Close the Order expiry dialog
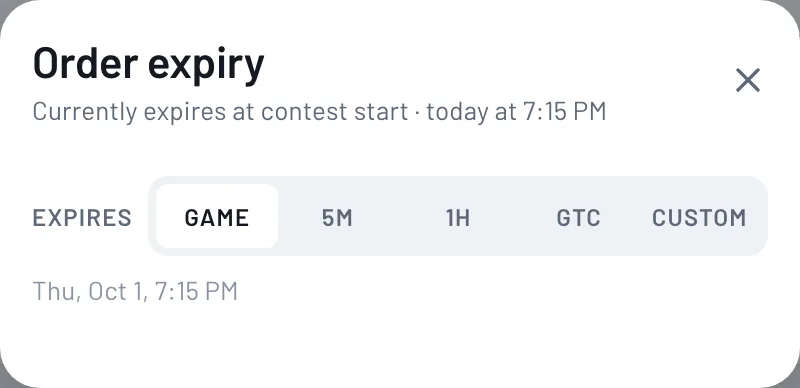 pyautogui.click(x=748, y=80)
